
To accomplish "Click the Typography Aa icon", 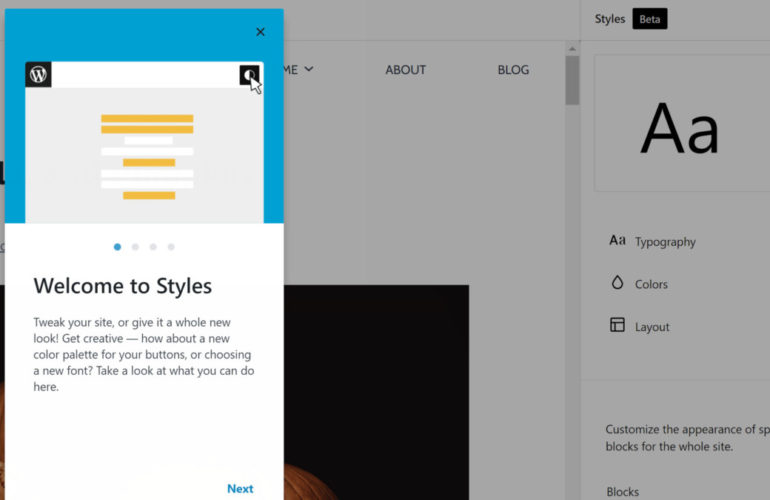I will (617, 241).
